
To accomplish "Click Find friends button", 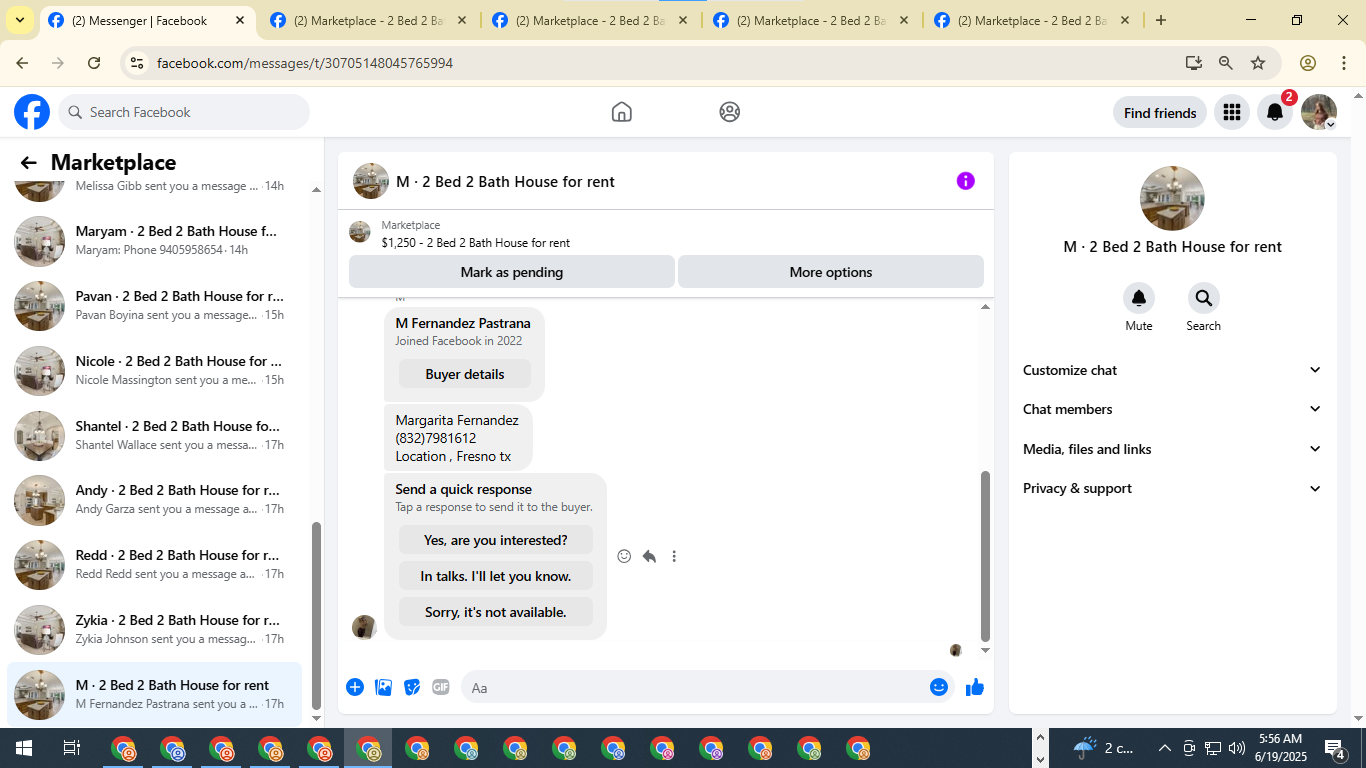I will 1160,113.
